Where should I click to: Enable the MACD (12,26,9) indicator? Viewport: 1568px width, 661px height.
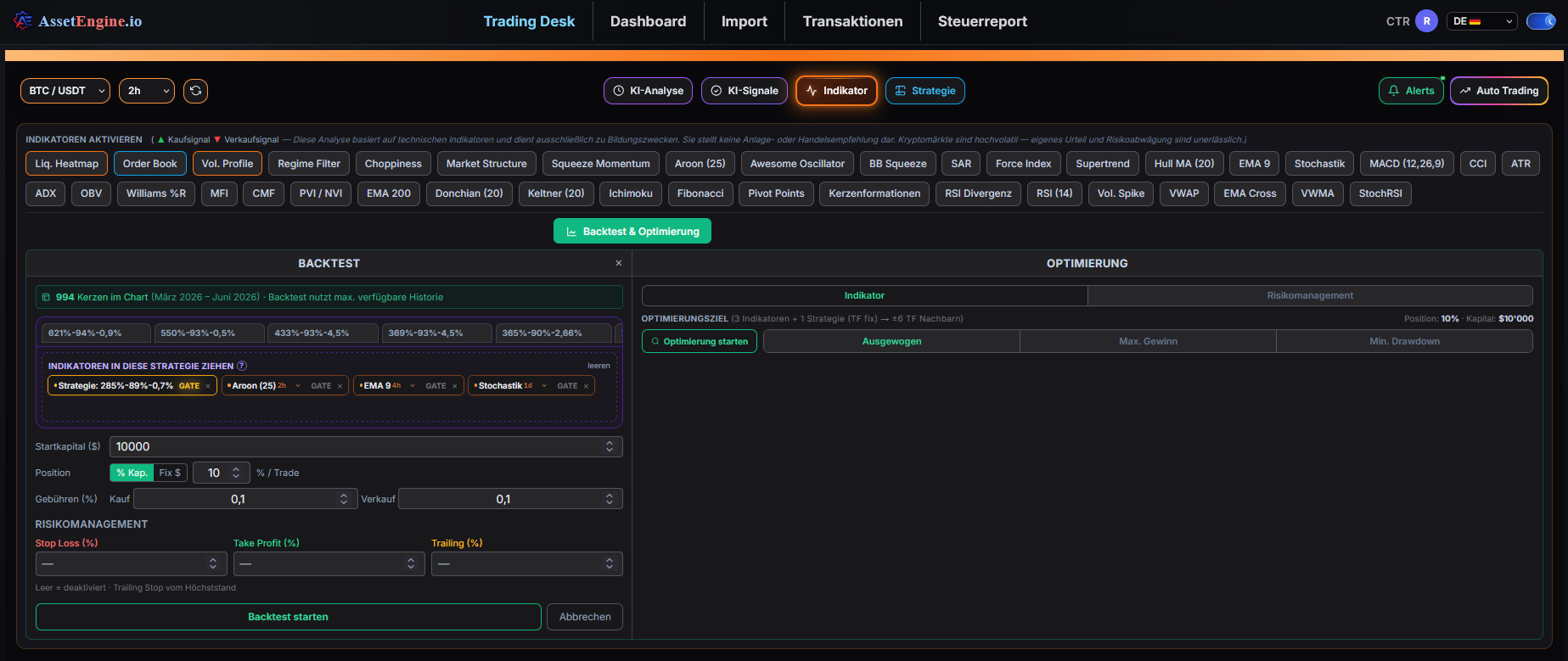[x=1407, y=164]
